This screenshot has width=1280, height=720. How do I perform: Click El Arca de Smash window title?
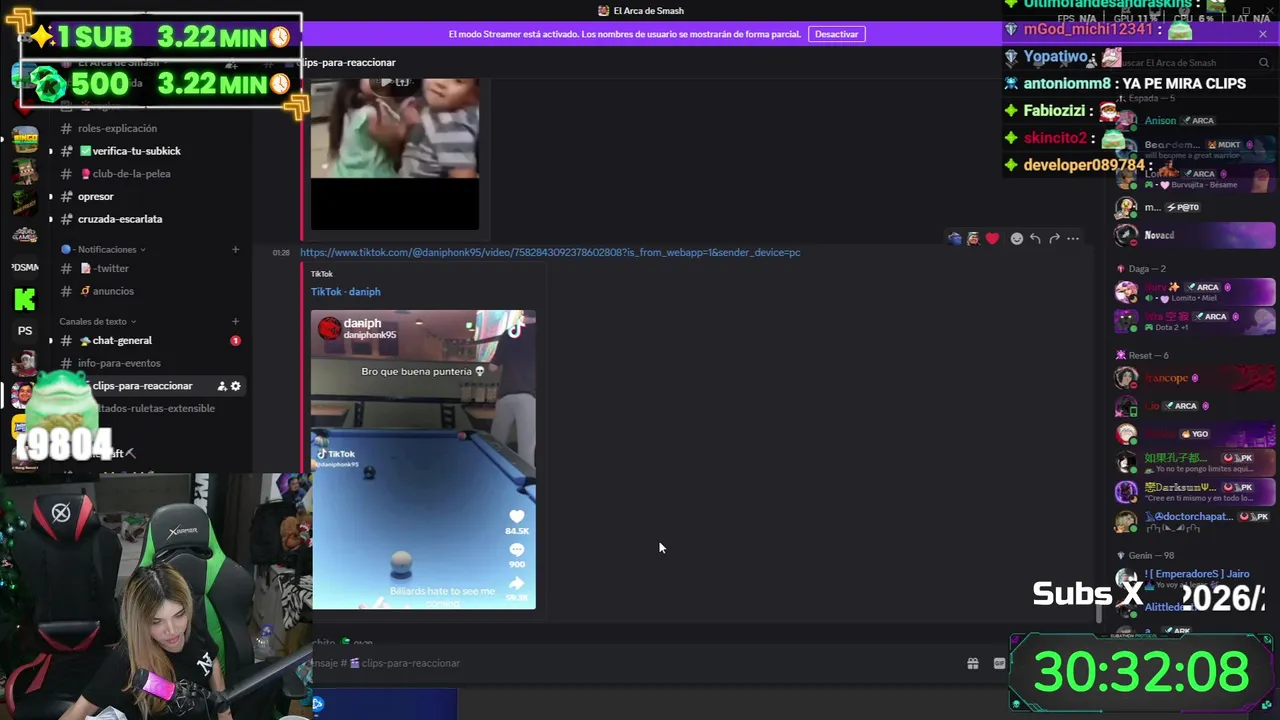648,11
